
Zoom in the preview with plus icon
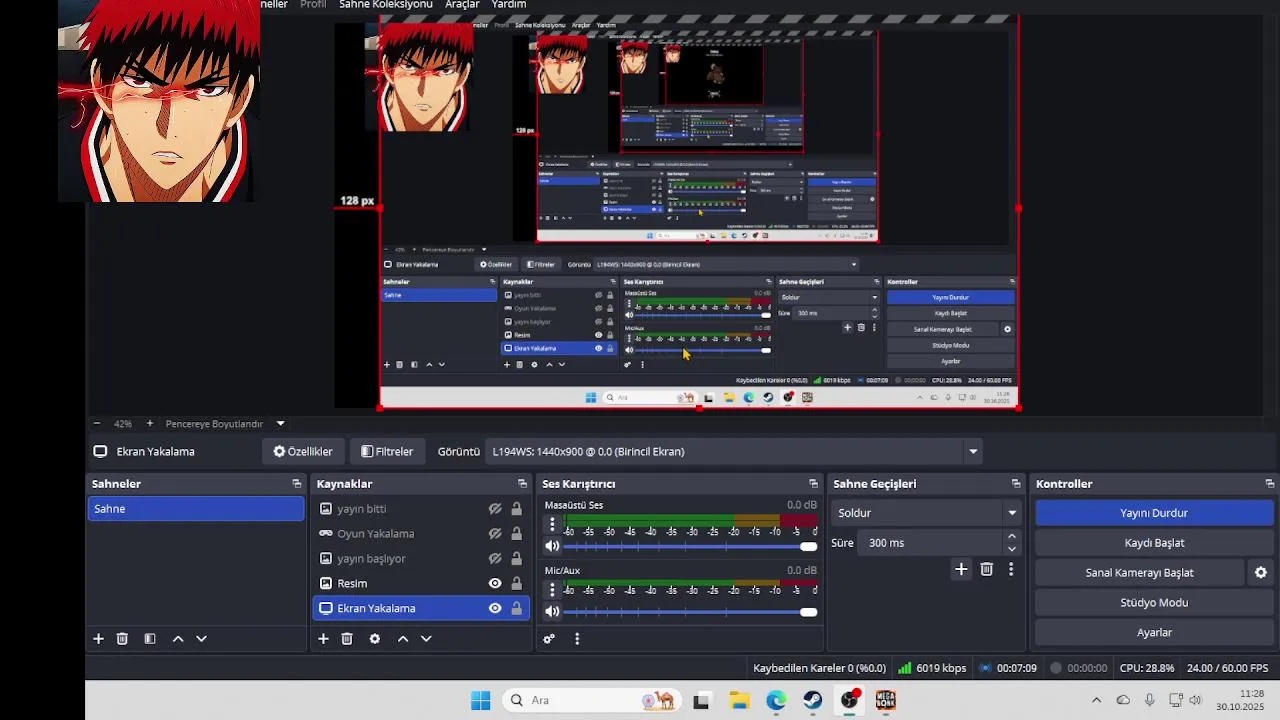pos(150,424)
